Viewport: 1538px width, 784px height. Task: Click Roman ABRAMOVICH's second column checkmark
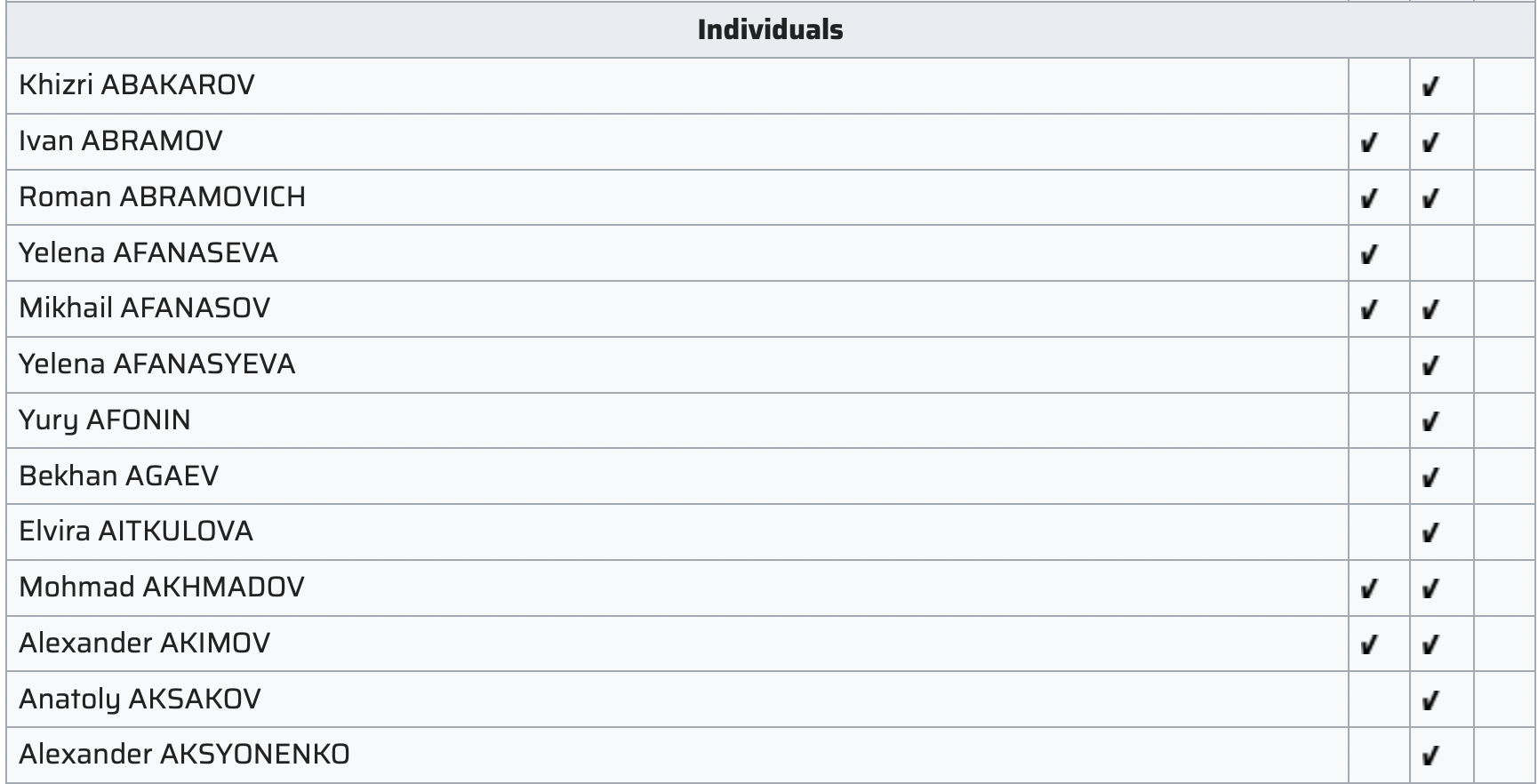click(1430, 198)
